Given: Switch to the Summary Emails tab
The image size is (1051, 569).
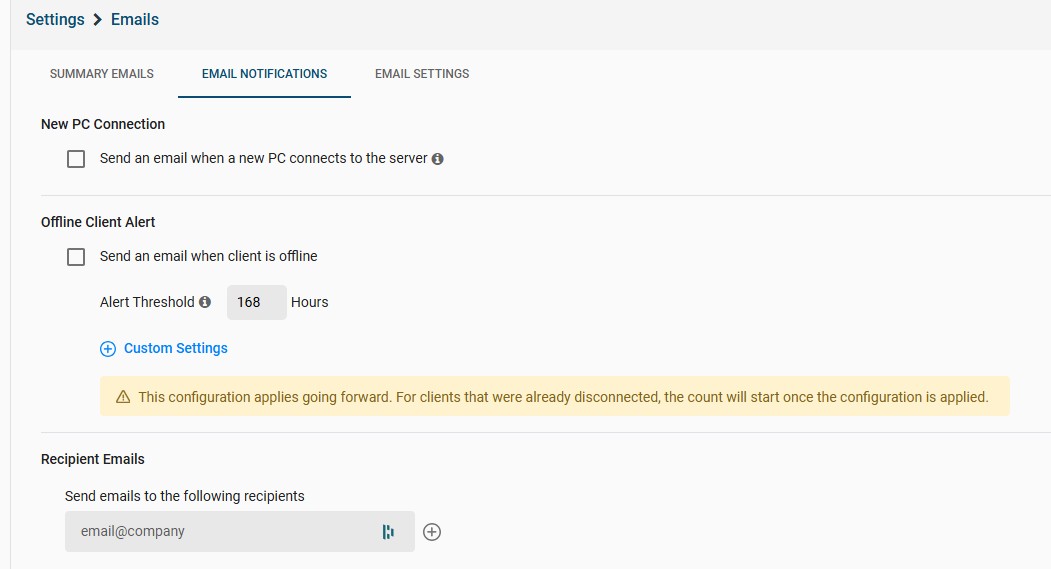Looking at the screenshot, I should (102, 74).
